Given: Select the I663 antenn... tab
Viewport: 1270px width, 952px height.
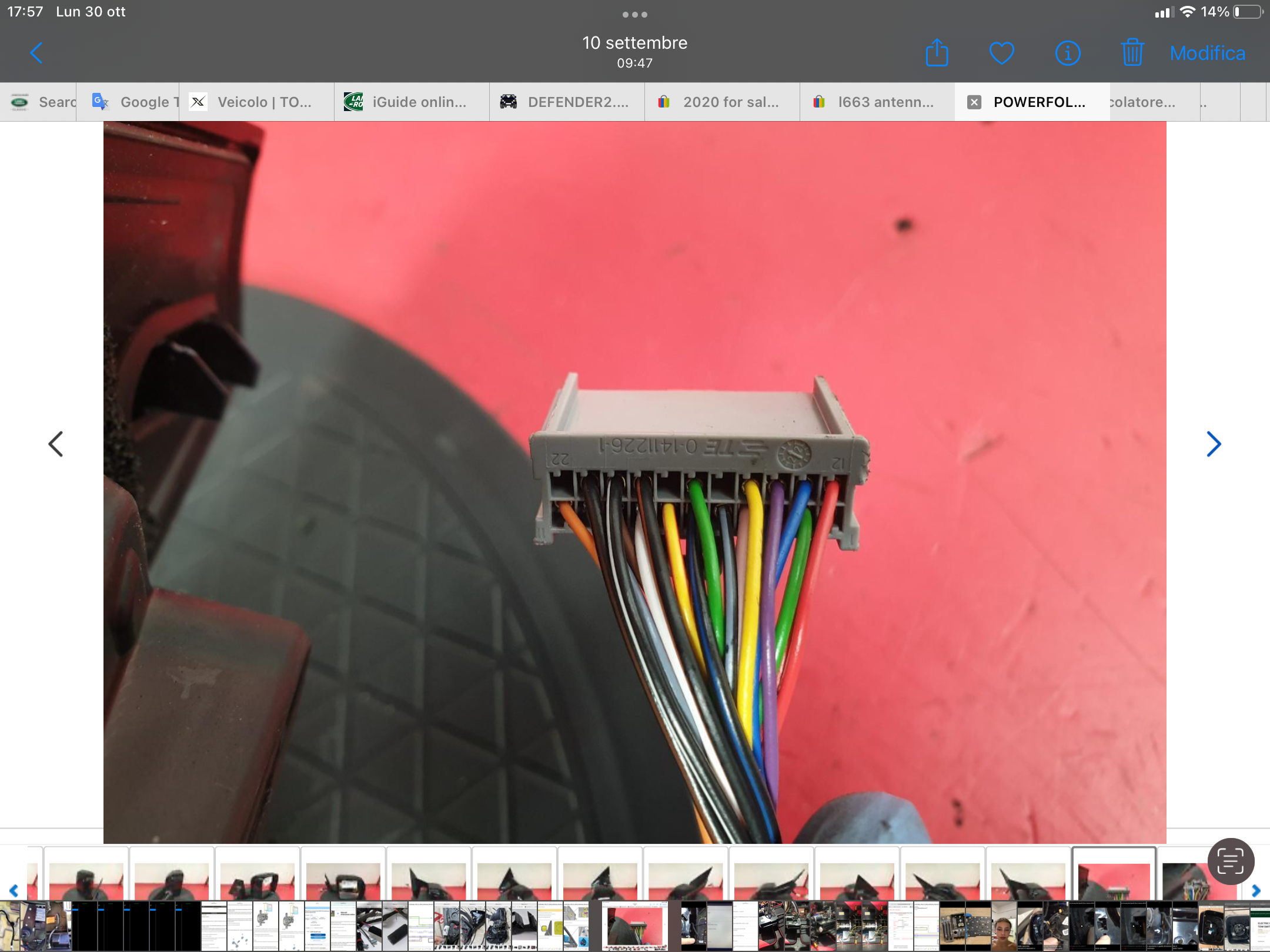Looking at the screenshot, I should pyautogui.click(x=877, y=102).
